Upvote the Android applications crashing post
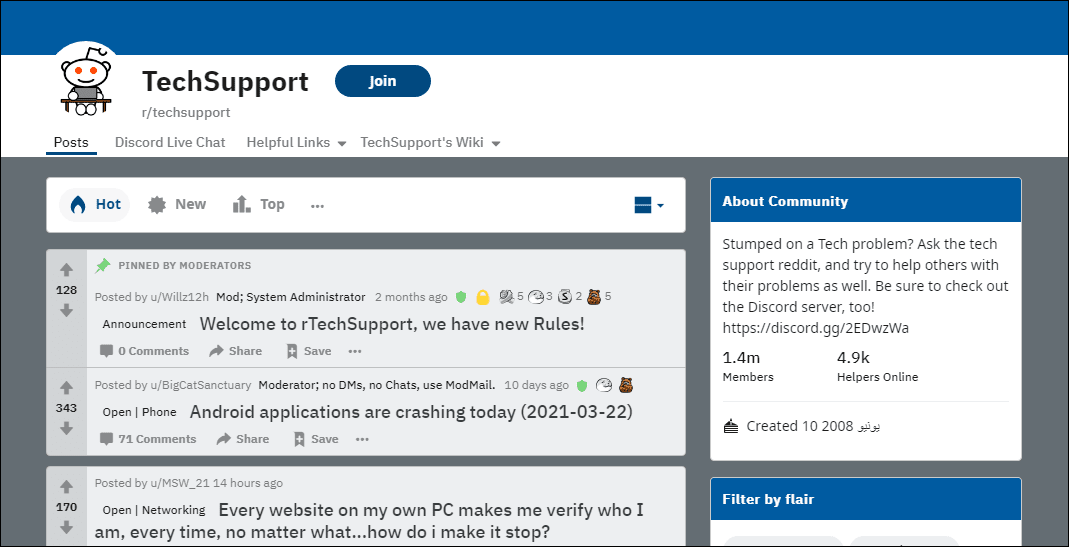 tap(66, 388)
